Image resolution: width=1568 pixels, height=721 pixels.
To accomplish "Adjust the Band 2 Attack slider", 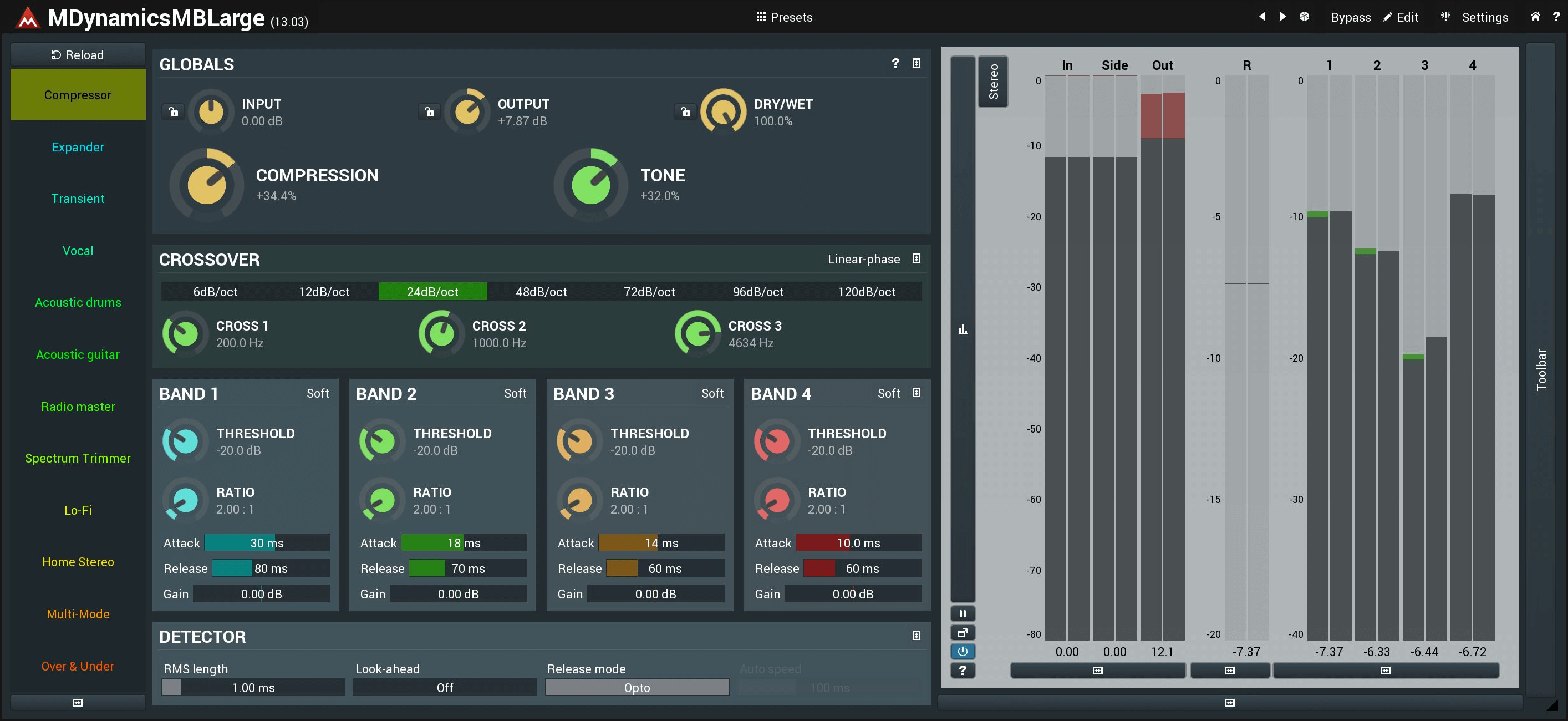I will (x=464, y=542).
